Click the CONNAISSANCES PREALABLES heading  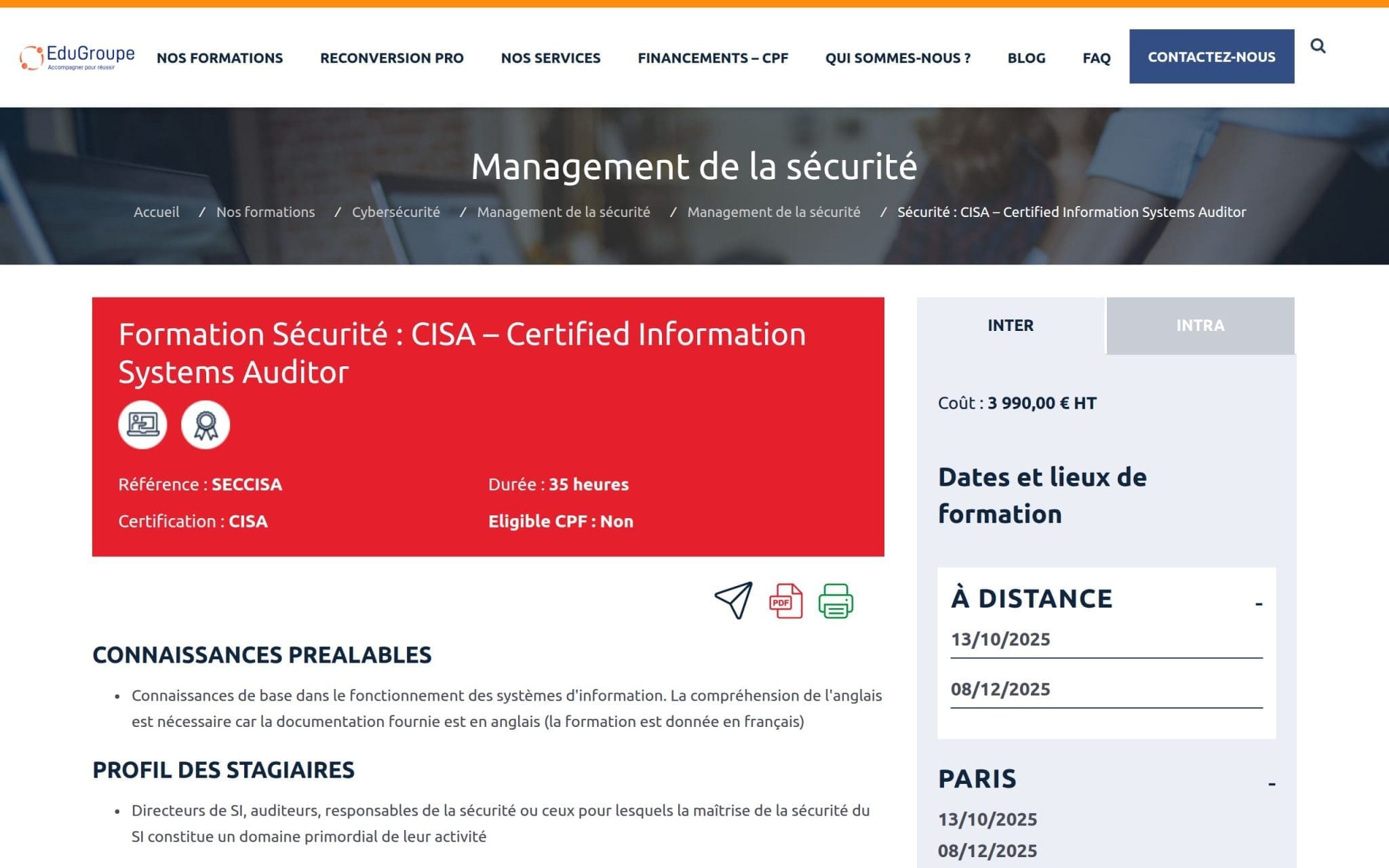262,655
